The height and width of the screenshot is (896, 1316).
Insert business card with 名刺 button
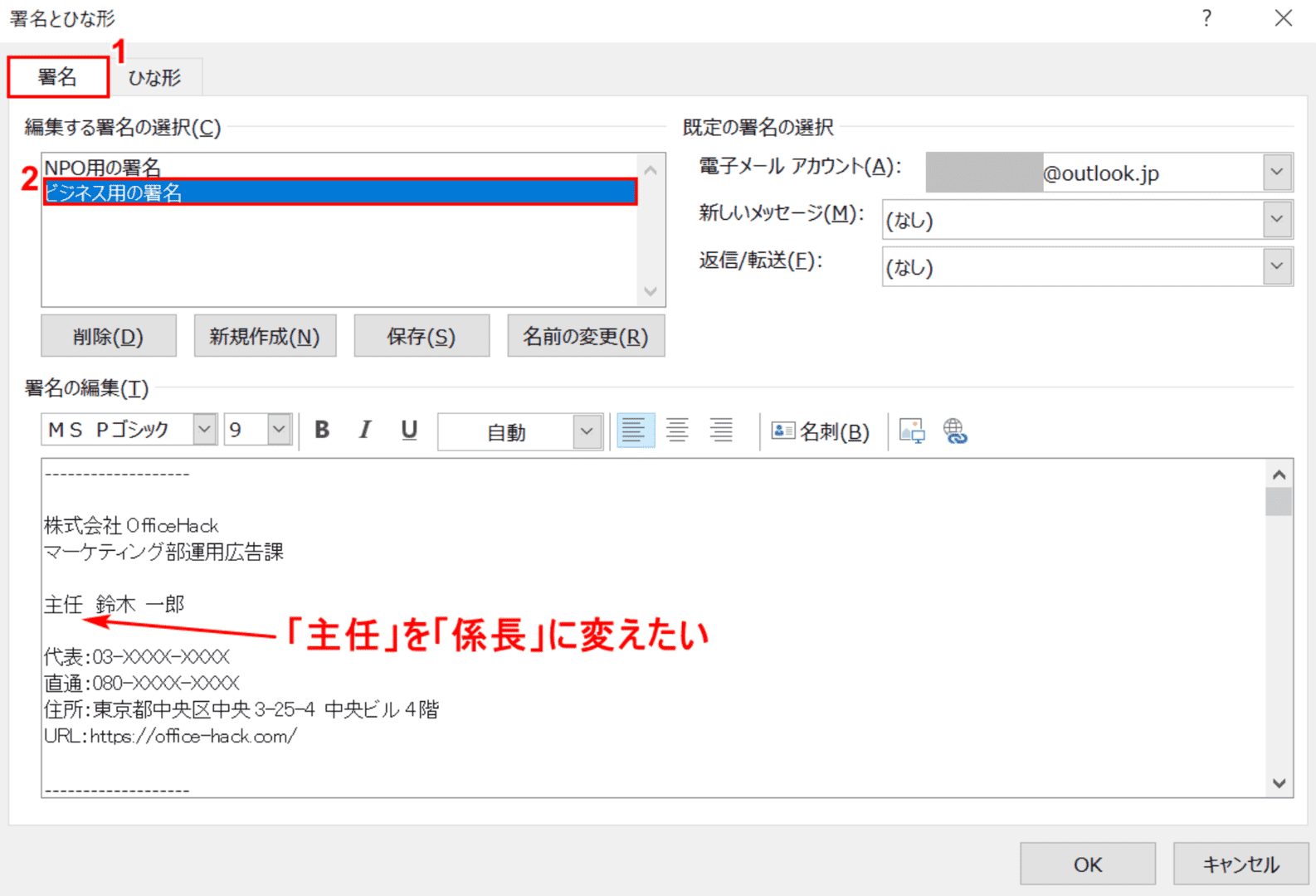(x=821, y=431)
